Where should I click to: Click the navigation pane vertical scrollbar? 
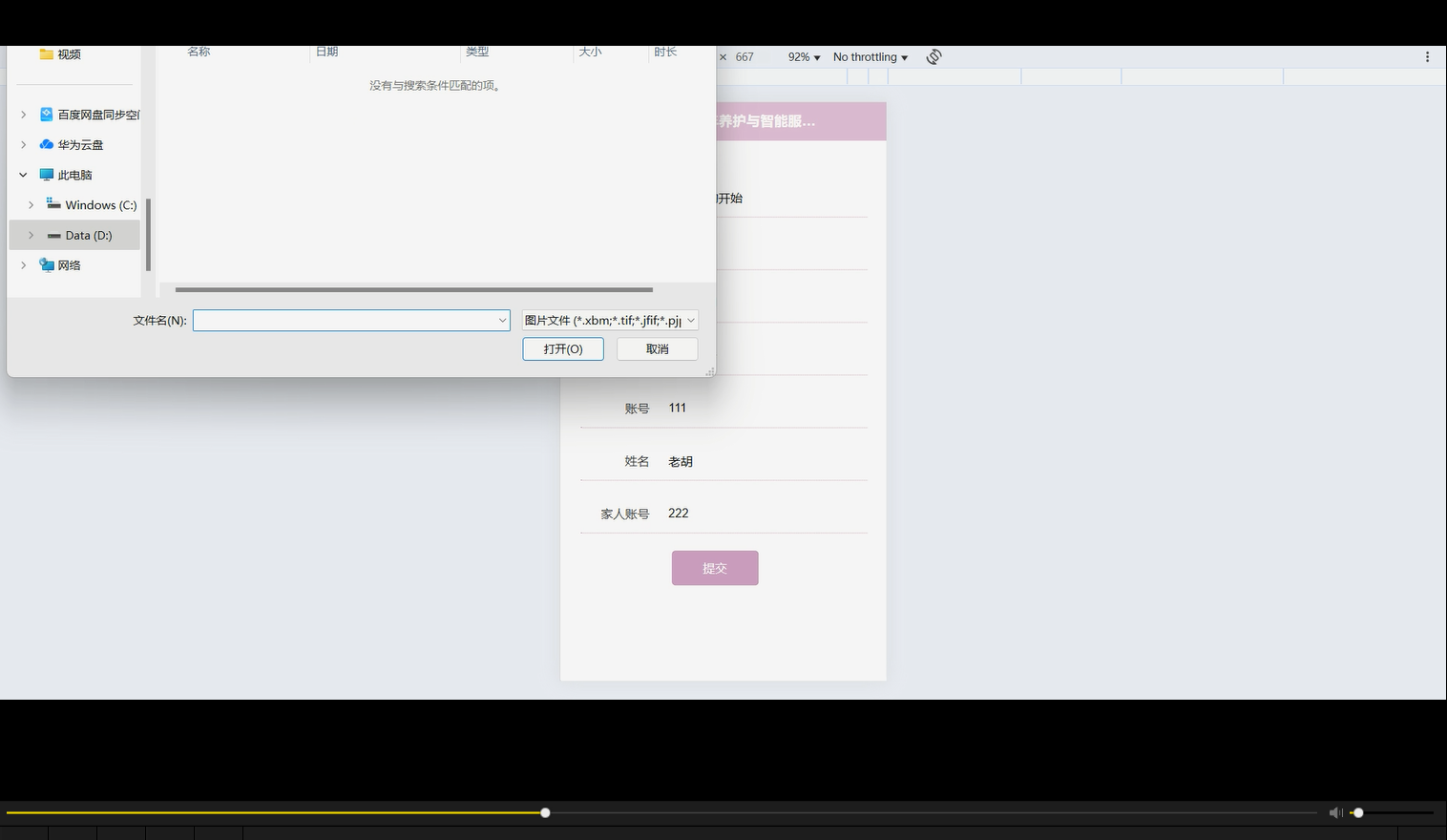coord(148,235)
